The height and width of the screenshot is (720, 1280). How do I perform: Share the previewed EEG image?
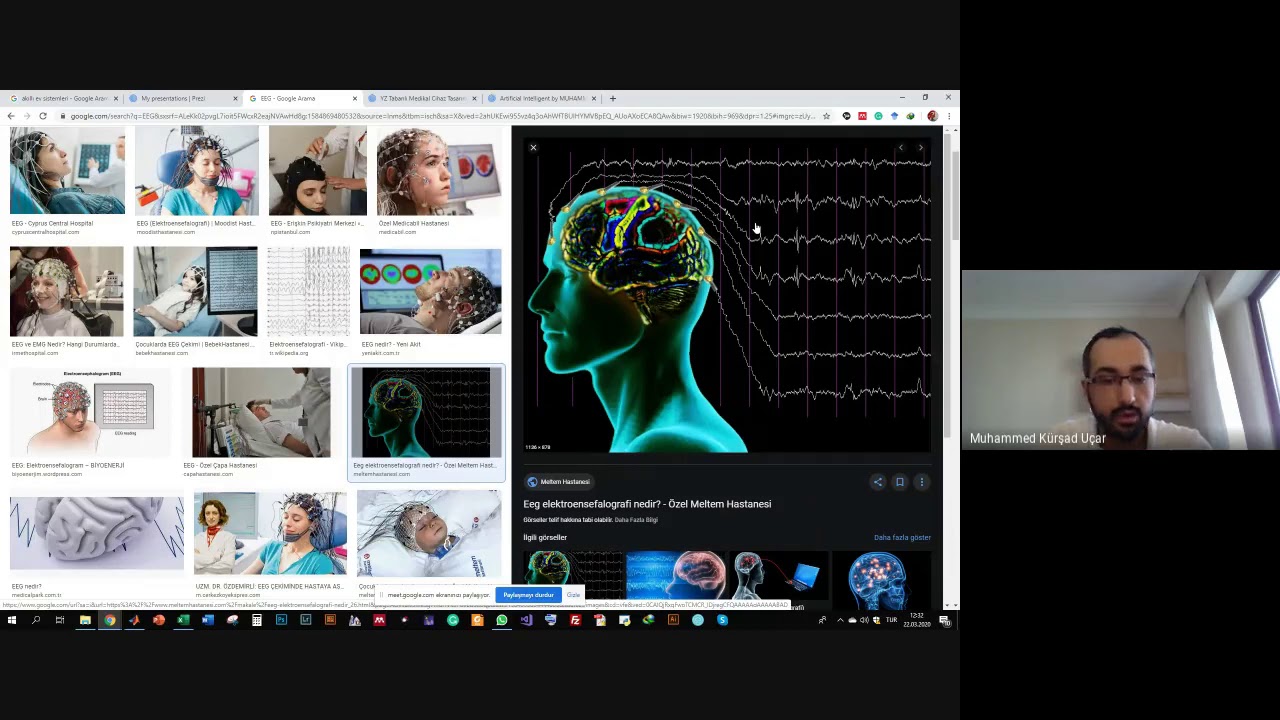click(878, 482)
